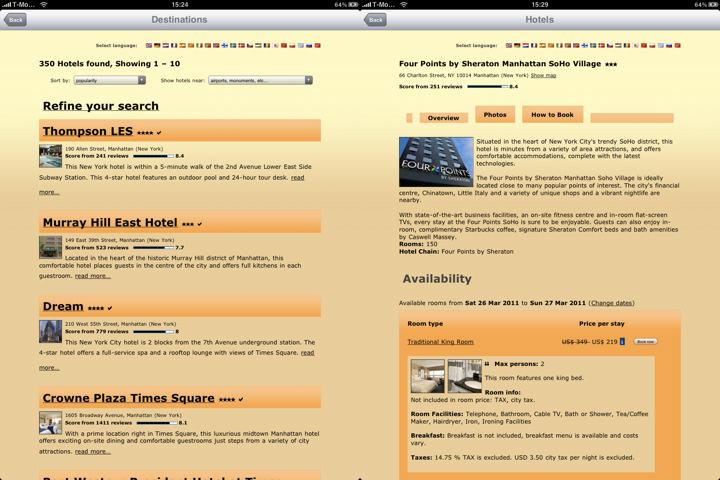
Task: Click Murray Hill East score bar showing 7.7
Action: (153, 248)
